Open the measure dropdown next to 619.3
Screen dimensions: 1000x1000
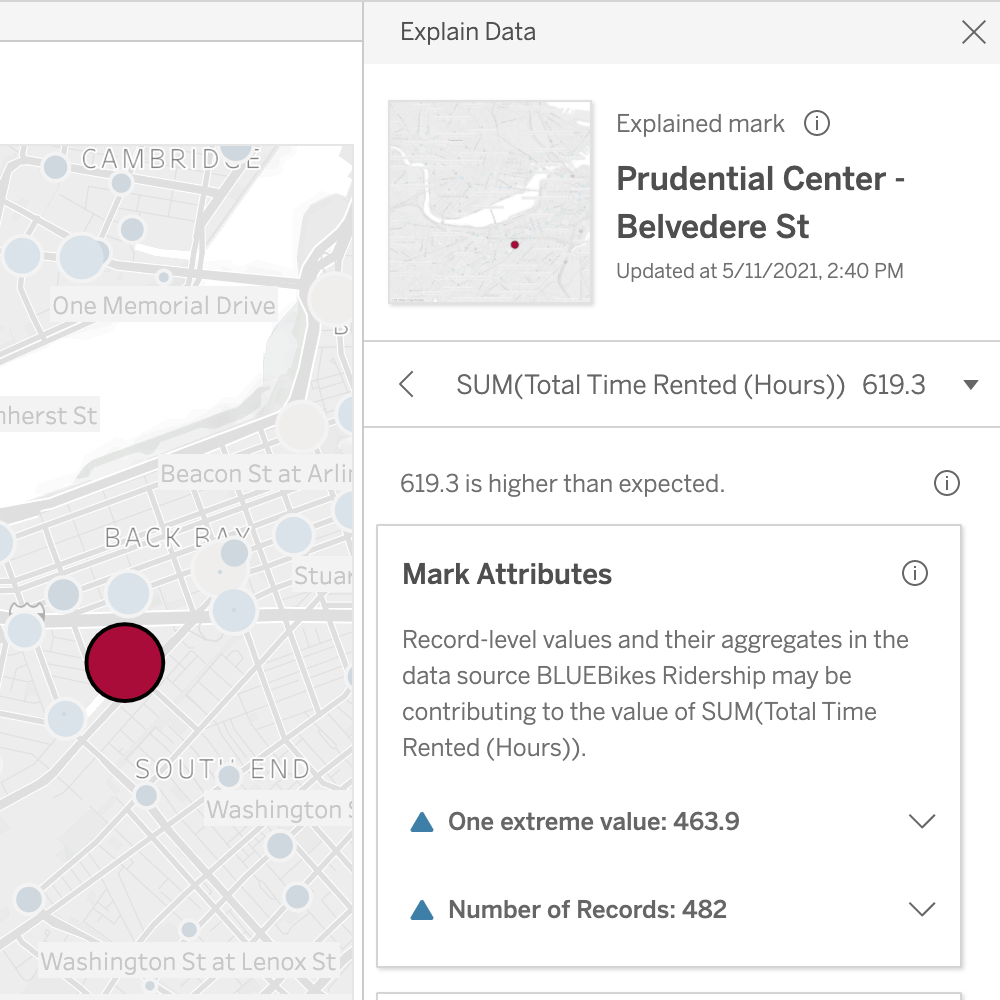pyautogui.click(x=970, y=384)
